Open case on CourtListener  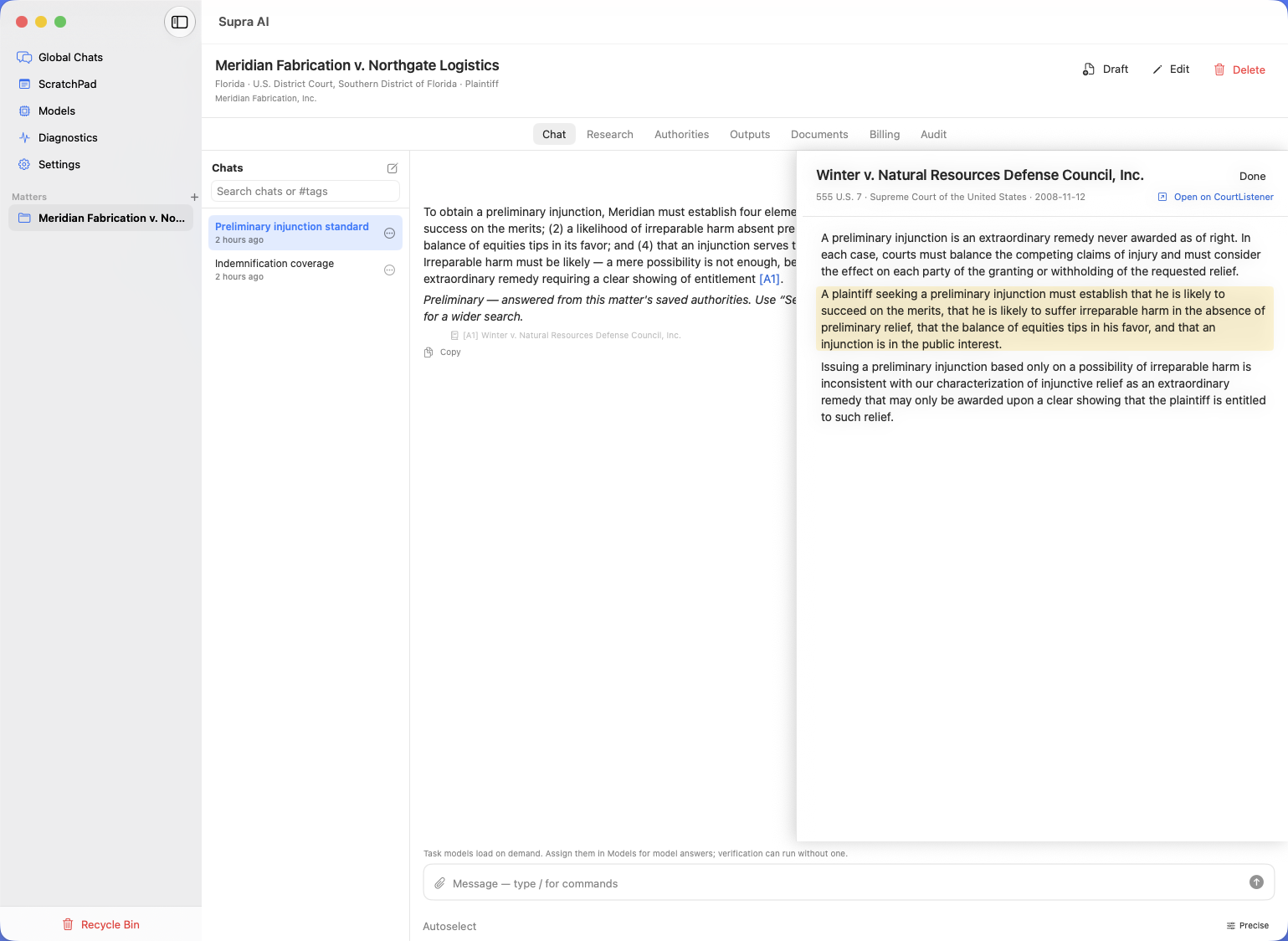pyautogui.click(x=1215, y=197)
